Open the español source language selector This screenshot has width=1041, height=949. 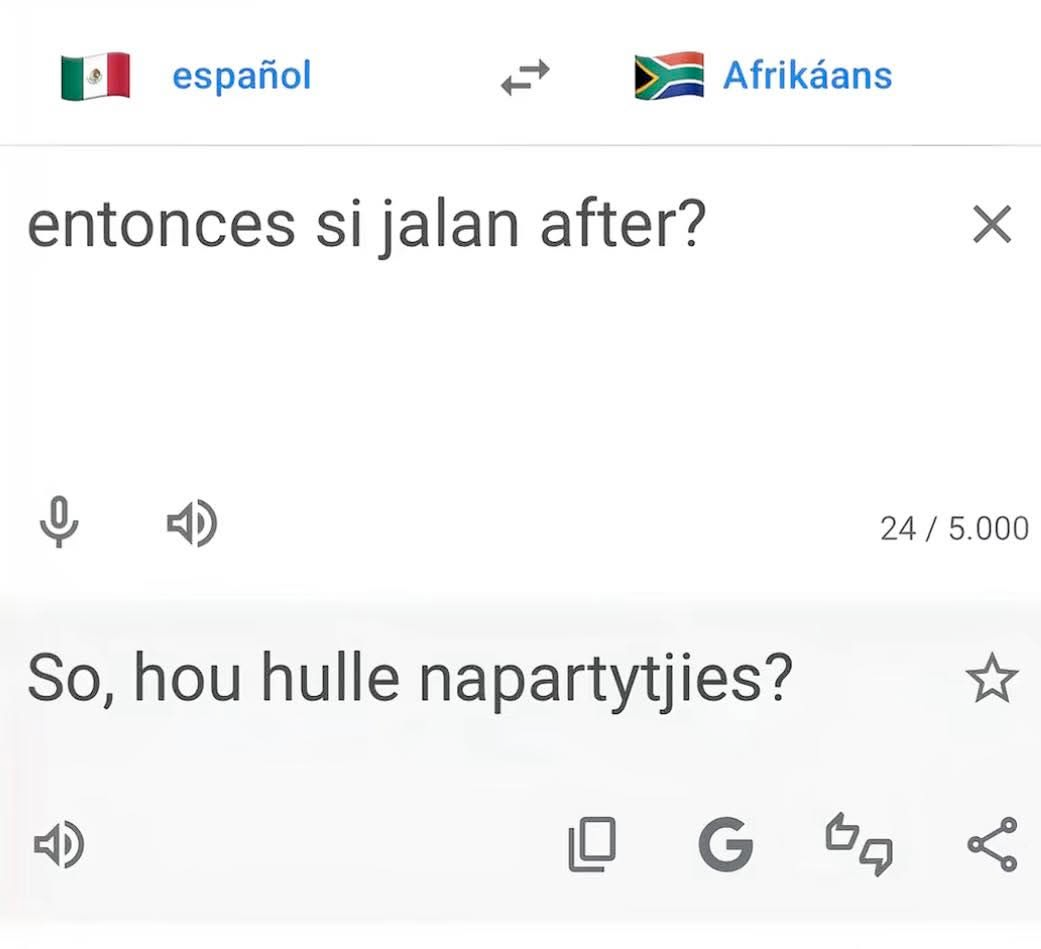(241, 76)
